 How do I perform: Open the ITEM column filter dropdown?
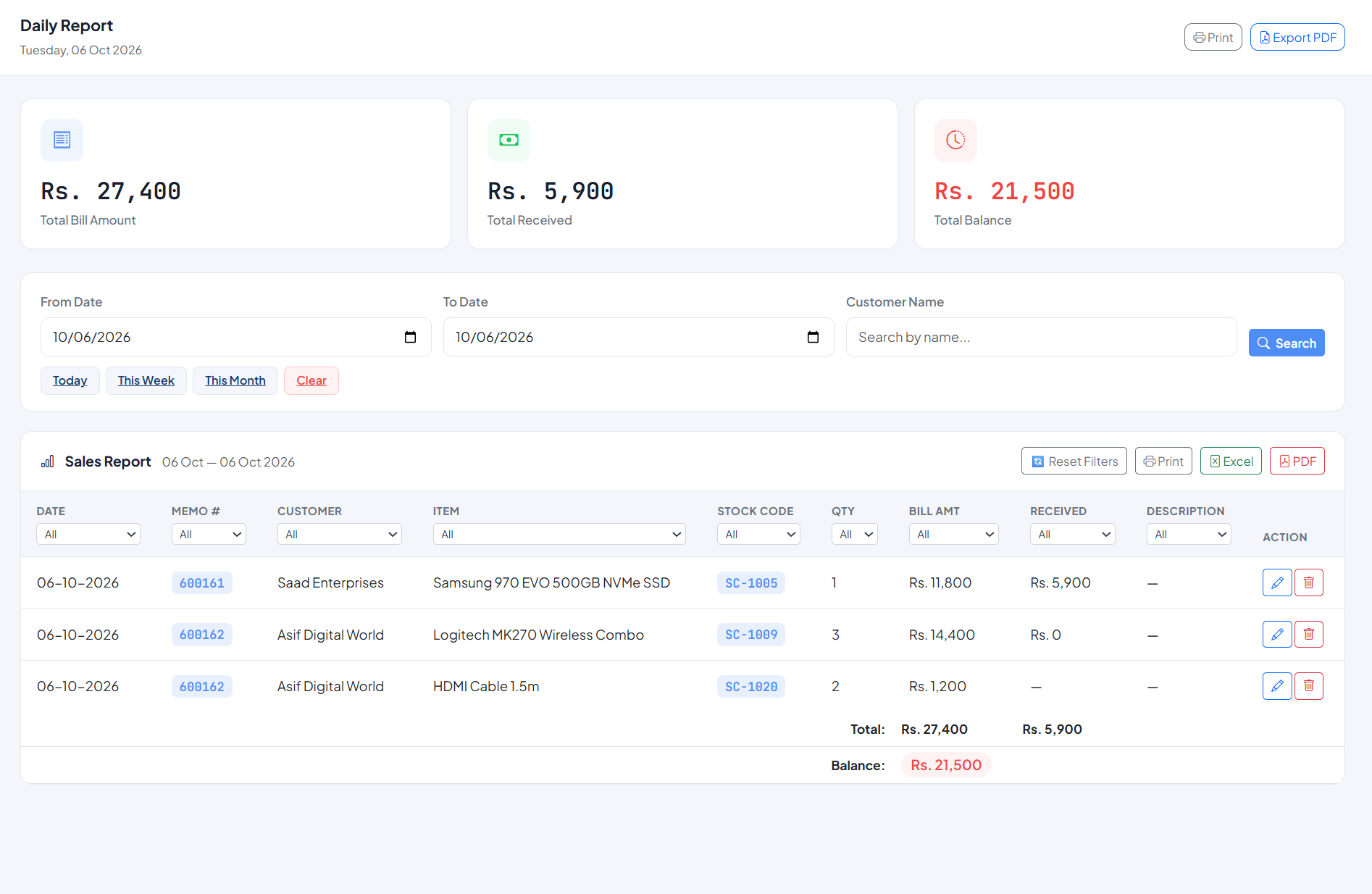(559, 534)
